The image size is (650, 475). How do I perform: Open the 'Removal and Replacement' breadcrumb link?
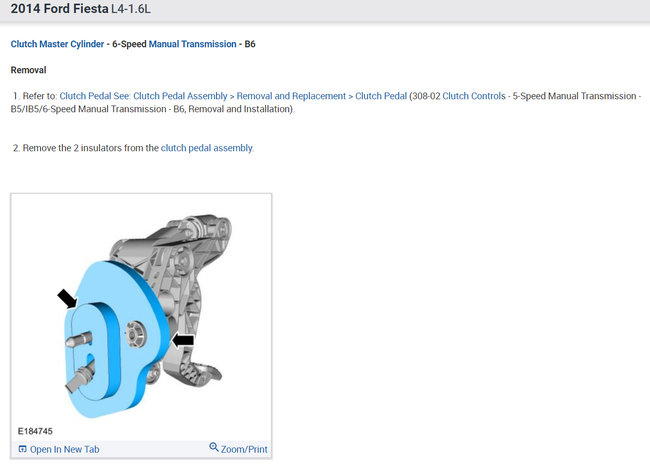[x=291, y=96]
